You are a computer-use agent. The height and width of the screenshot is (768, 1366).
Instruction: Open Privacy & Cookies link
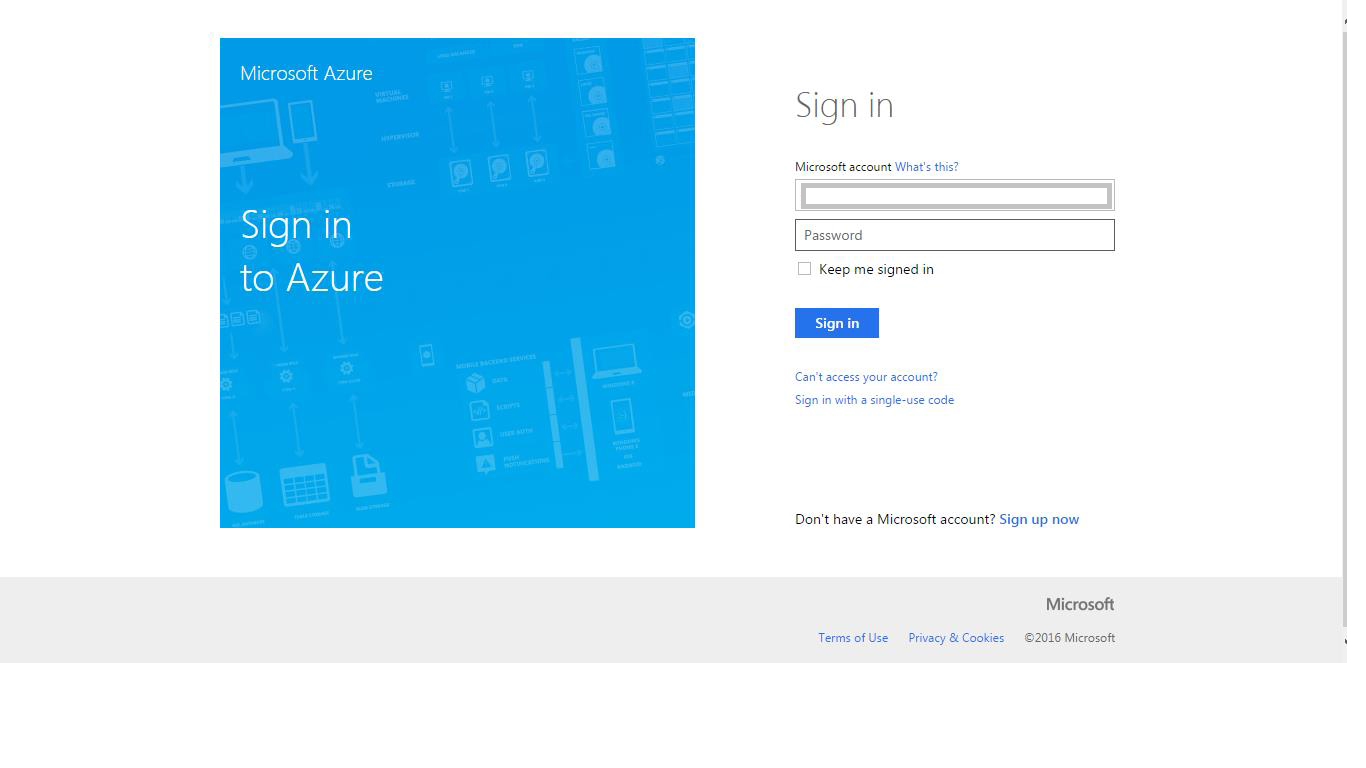coord(956,638)
